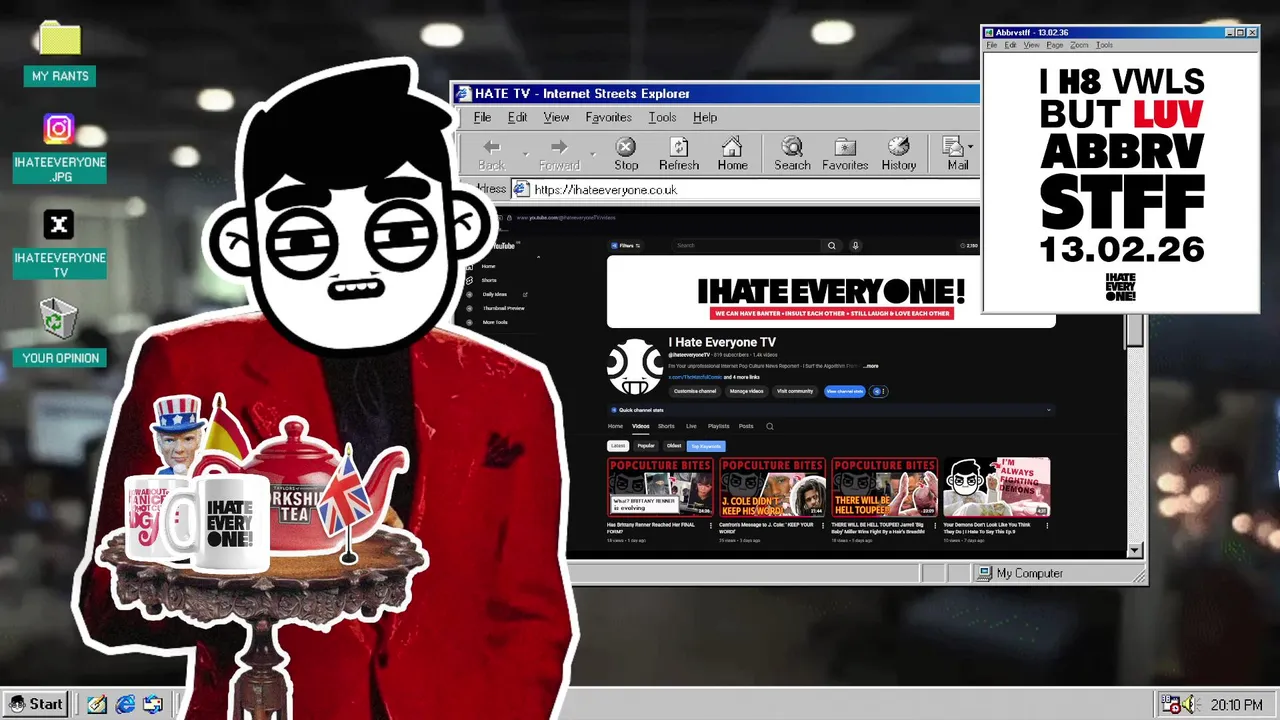Open the Instagram IHATEEVERYONE.JPG desktop icon
The image size is (1280, 720).
tap(59, 129)
